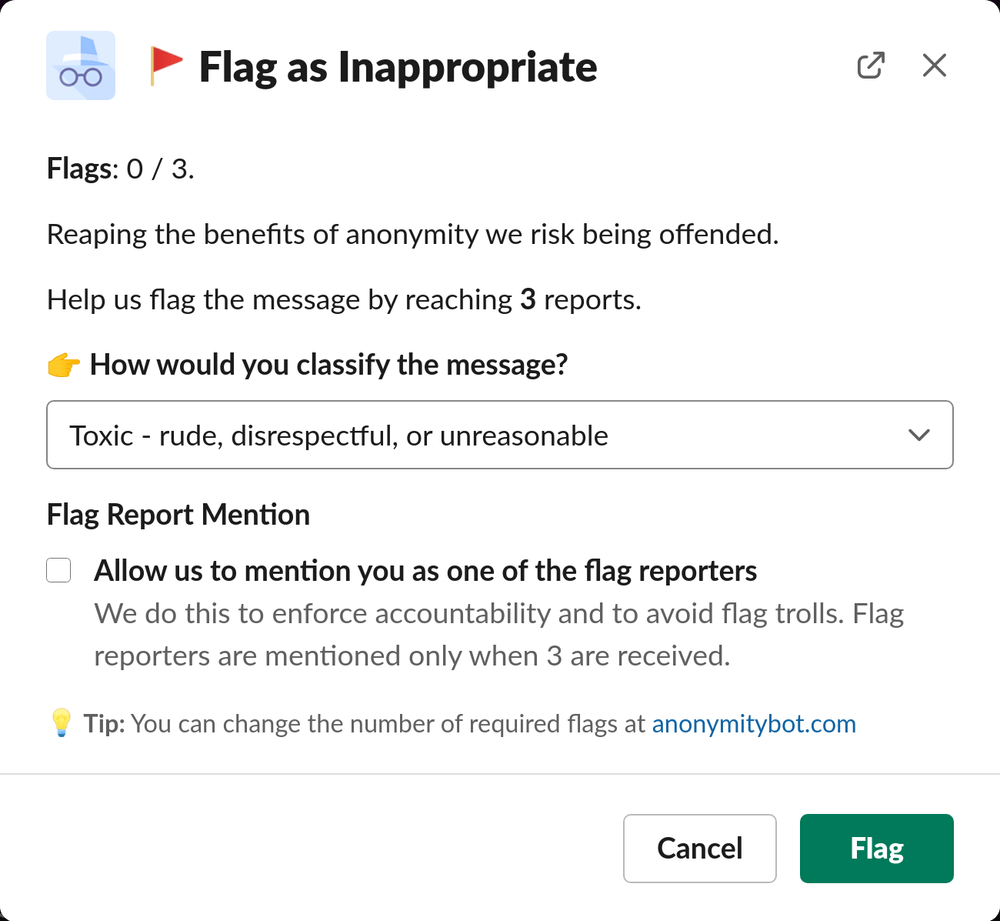Click the red flag emoji in the title

click(165, 62)
